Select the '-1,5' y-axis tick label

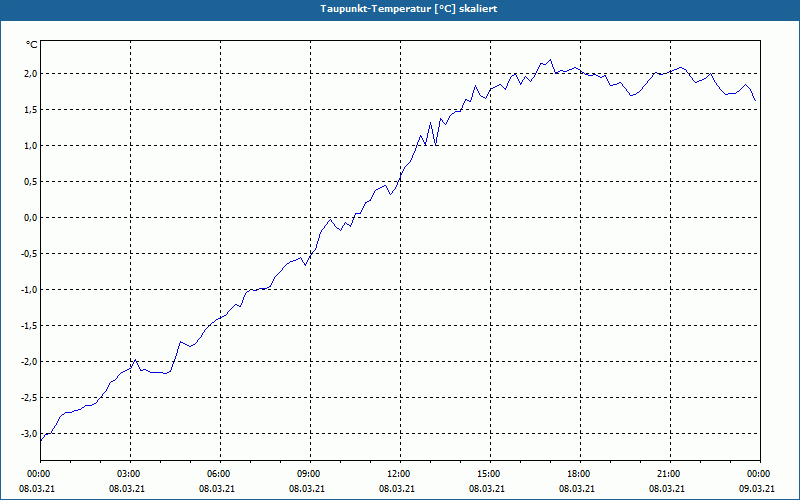pos(30,326)
